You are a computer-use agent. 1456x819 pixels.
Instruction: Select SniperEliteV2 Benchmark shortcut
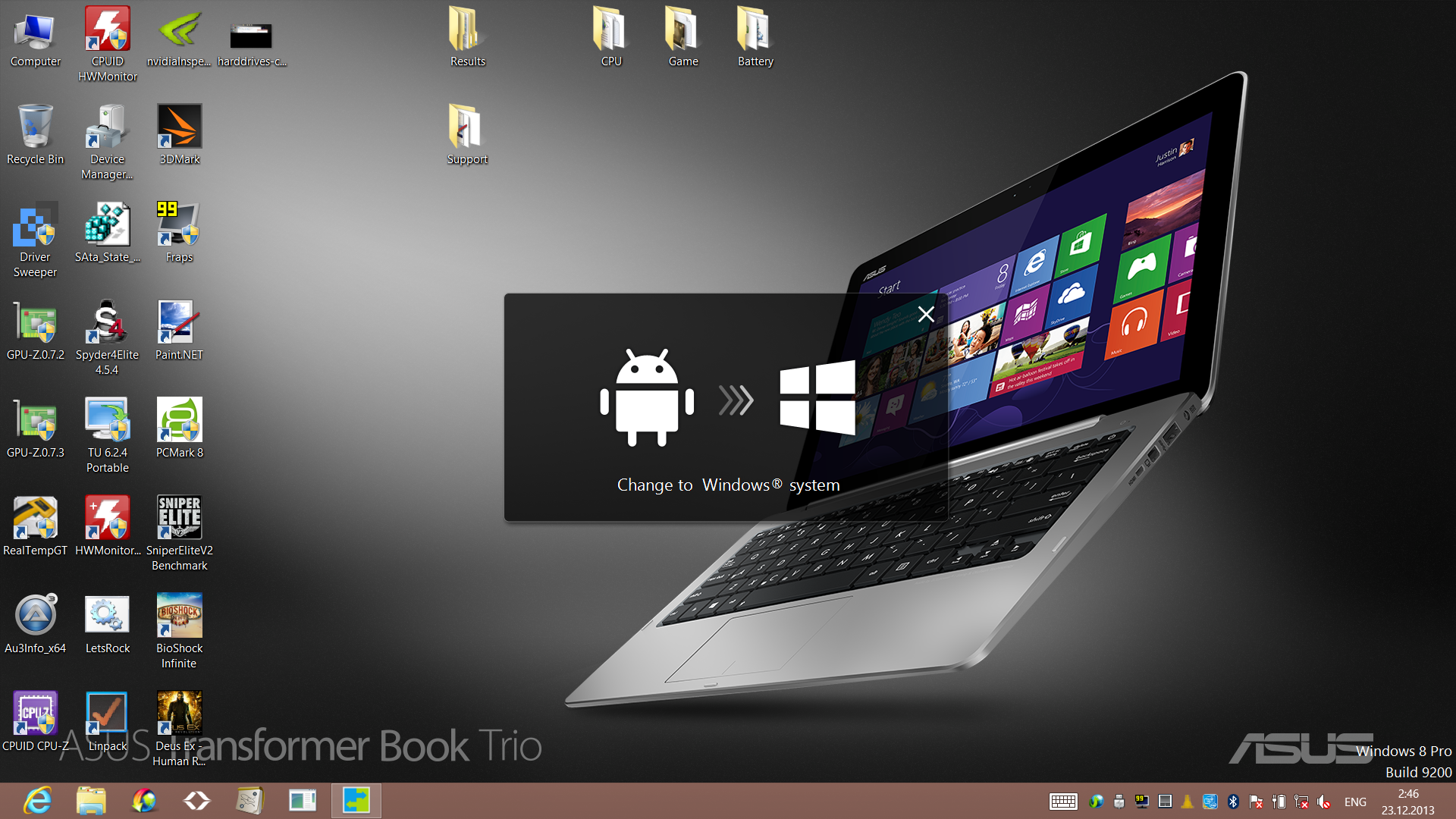179,534
